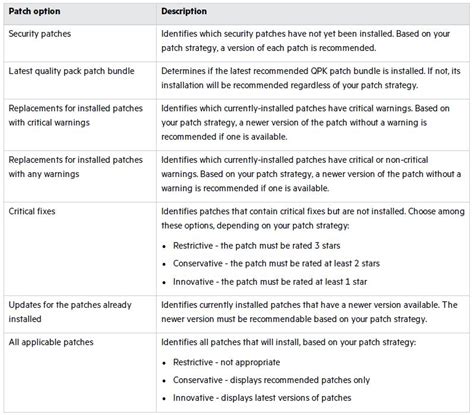Click 'Replacements for installed patches with critical warnings'
Screen dimensions: 474x415
click(76, 115)
